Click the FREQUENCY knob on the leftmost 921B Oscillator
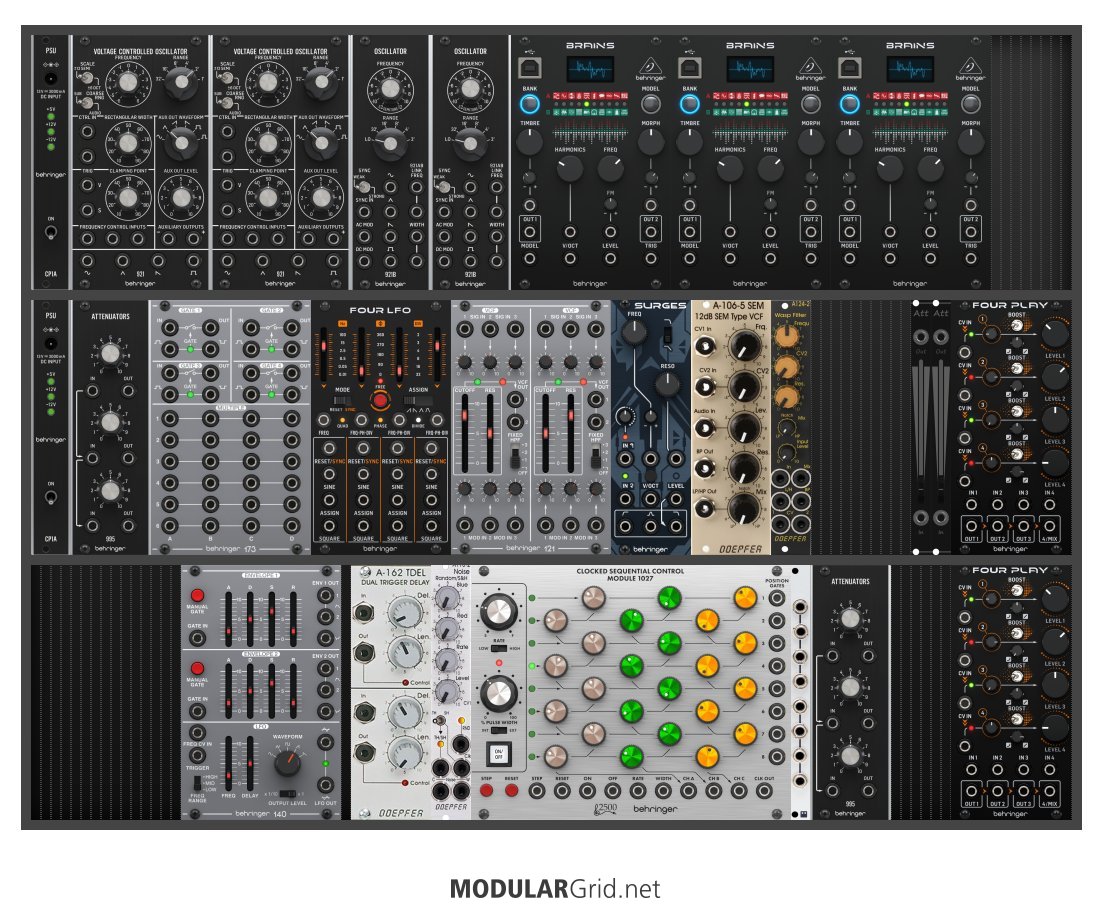The image size is (1112, 910). point(390,89)
